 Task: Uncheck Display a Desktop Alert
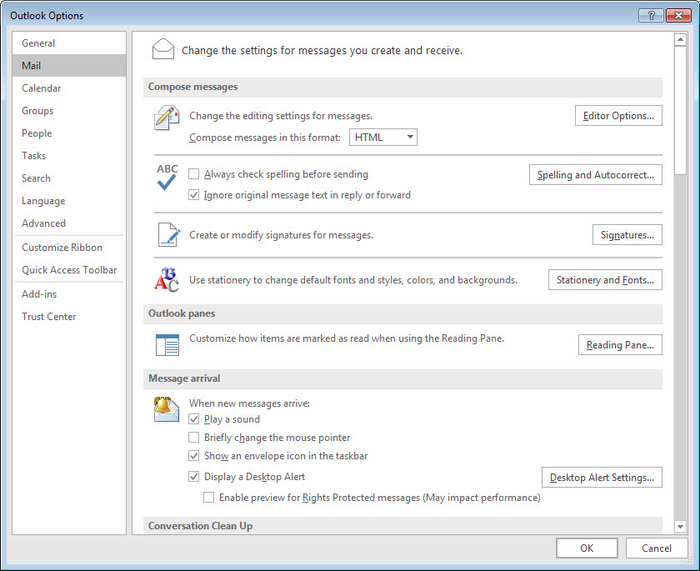tap(193, 476)
